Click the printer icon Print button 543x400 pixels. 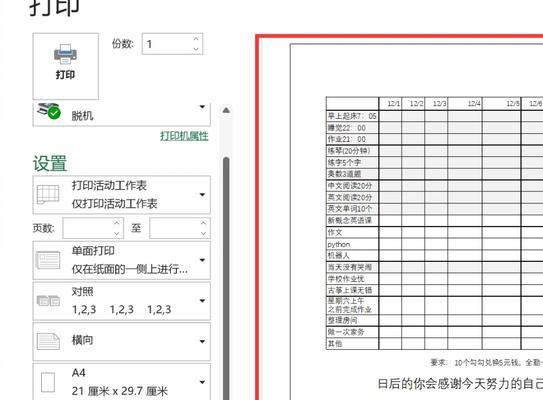click(x=65, y=66)
